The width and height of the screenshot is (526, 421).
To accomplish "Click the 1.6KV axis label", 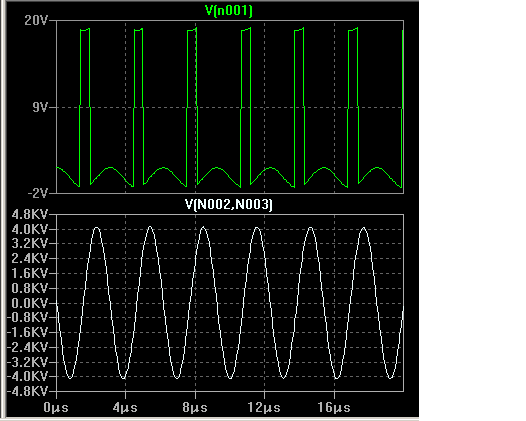I will coord(30,273).
